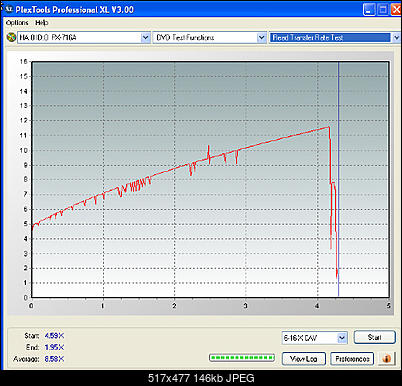Click the disc drive icon beside drive selector

click(x=11, y=37)
